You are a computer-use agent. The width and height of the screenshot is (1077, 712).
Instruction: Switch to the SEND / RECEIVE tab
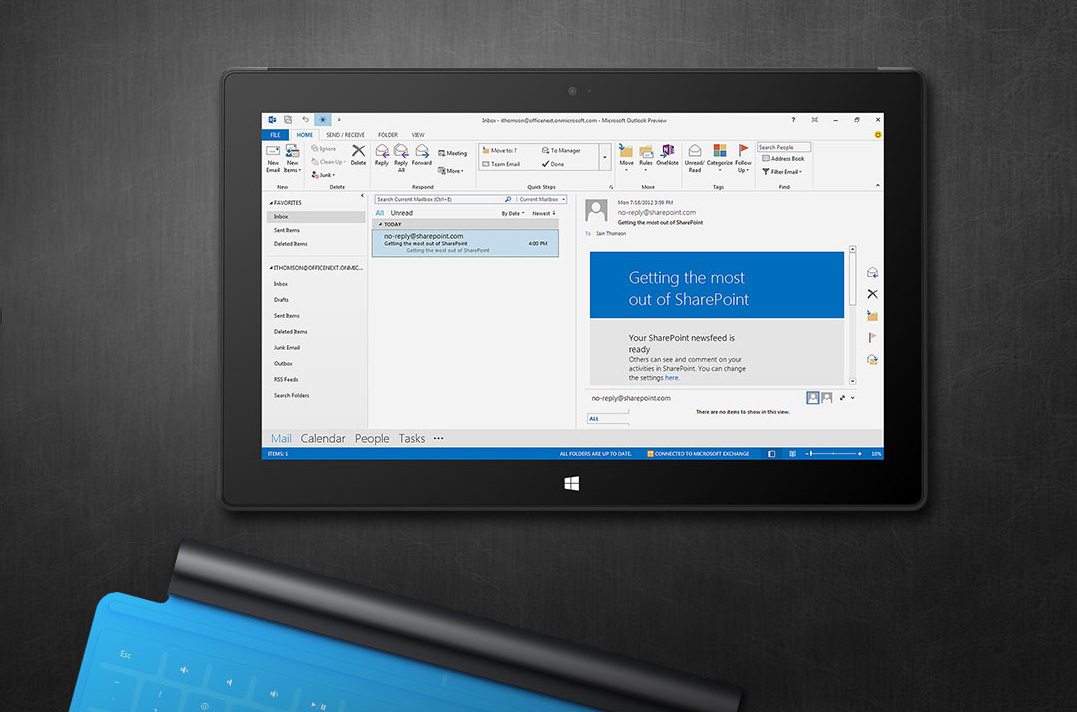tap(345, 135)
